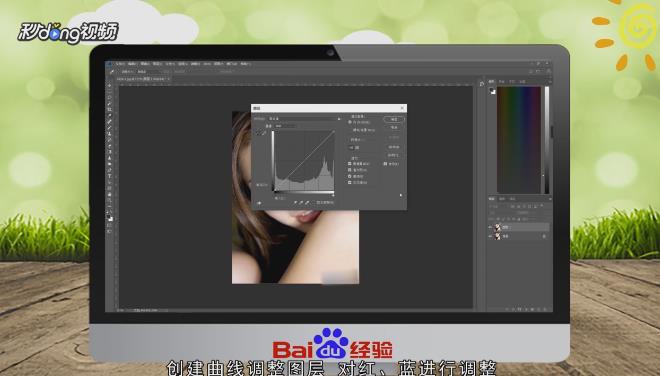The image size is (660, 376).
Task: Toggle the Baseline checkbox in Curves
Action: coord(349,176)
